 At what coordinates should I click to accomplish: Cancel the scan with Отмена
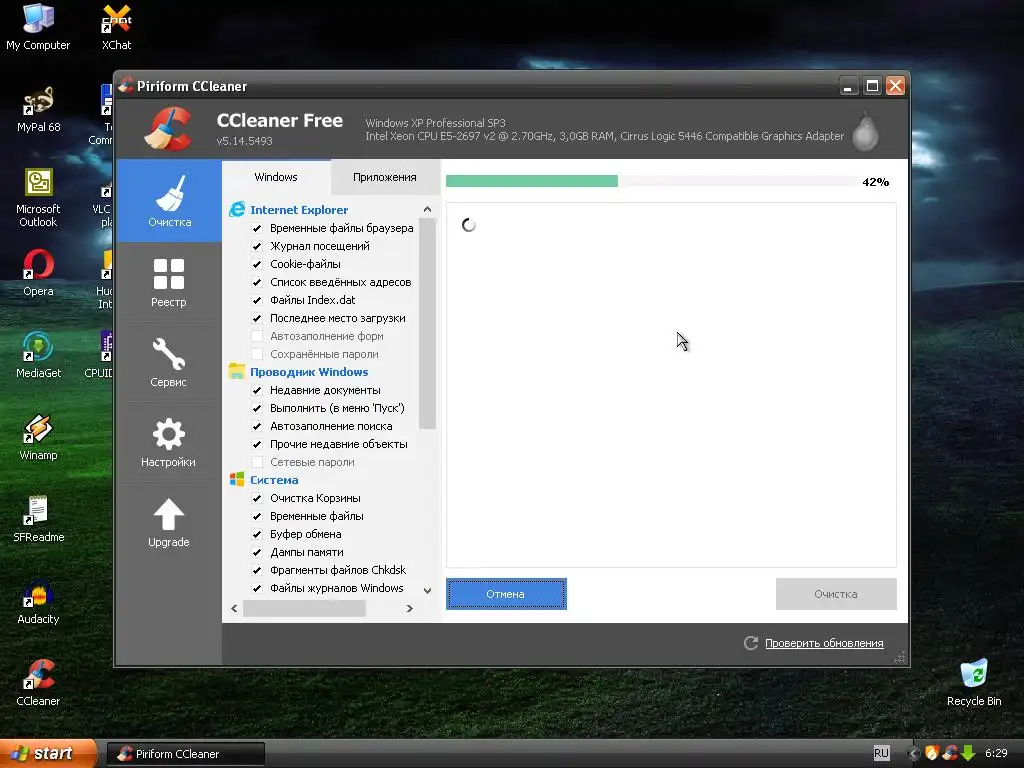[x=506, y=594]
